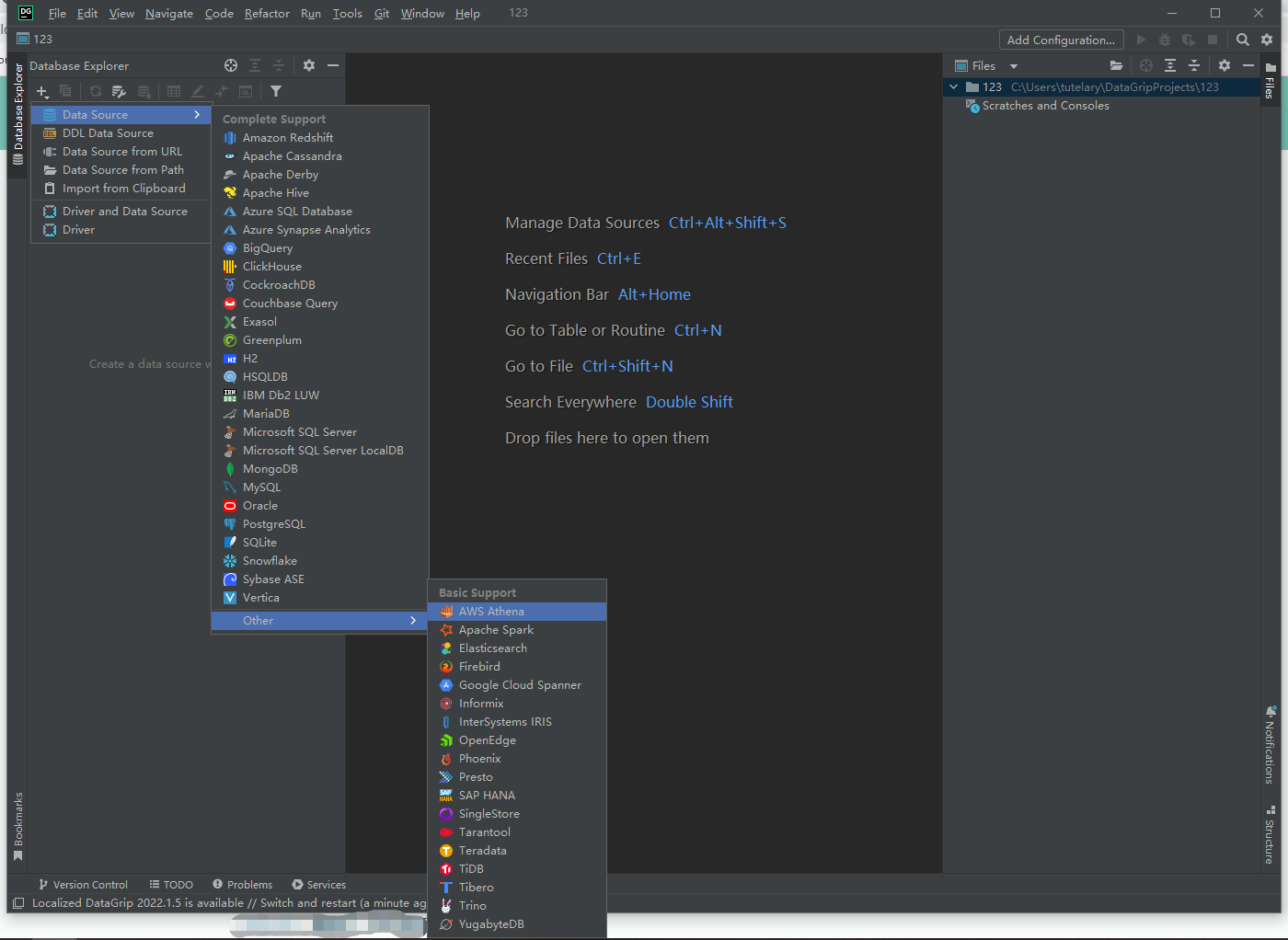Choose YugabyteDB data source

(x=517, y=924)
